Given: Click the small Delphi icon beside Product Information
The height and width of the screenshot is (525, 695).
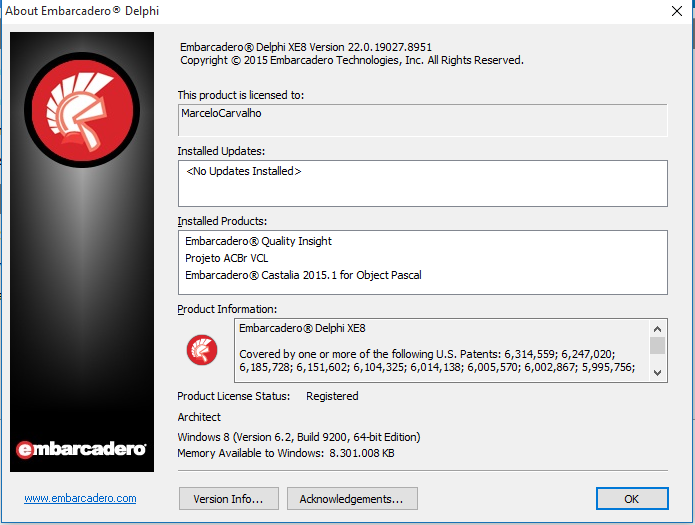Looking at the screenshot, I should coord(202,350).
